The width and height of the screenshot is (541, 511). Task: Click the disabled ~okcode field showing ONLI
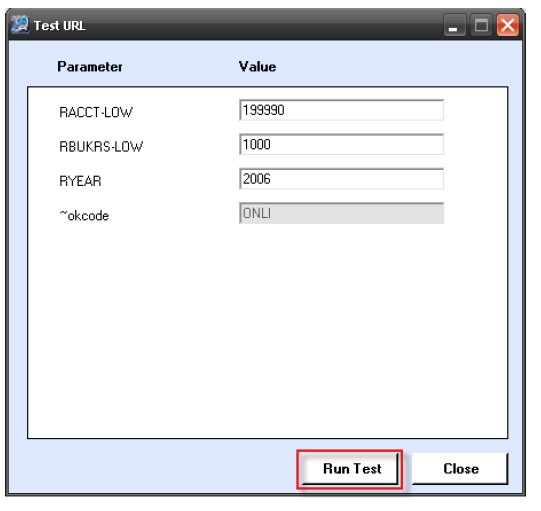pos(341,213)
